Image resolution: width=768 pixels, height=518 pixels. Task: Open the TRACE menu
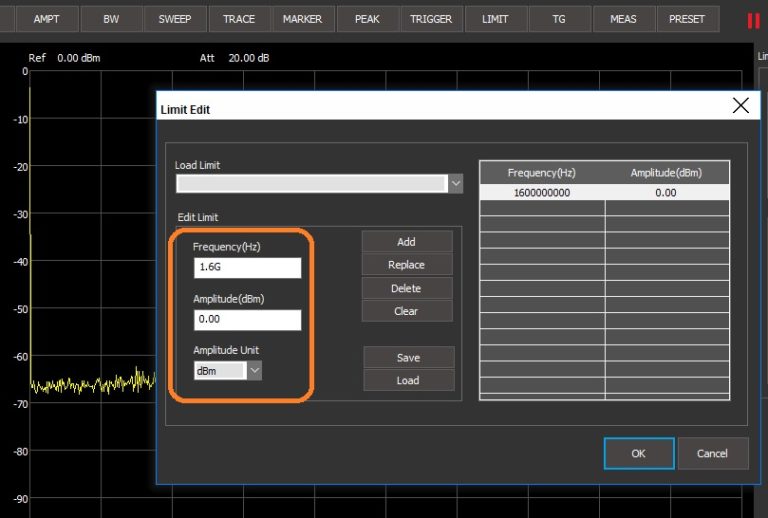[239, 19]
